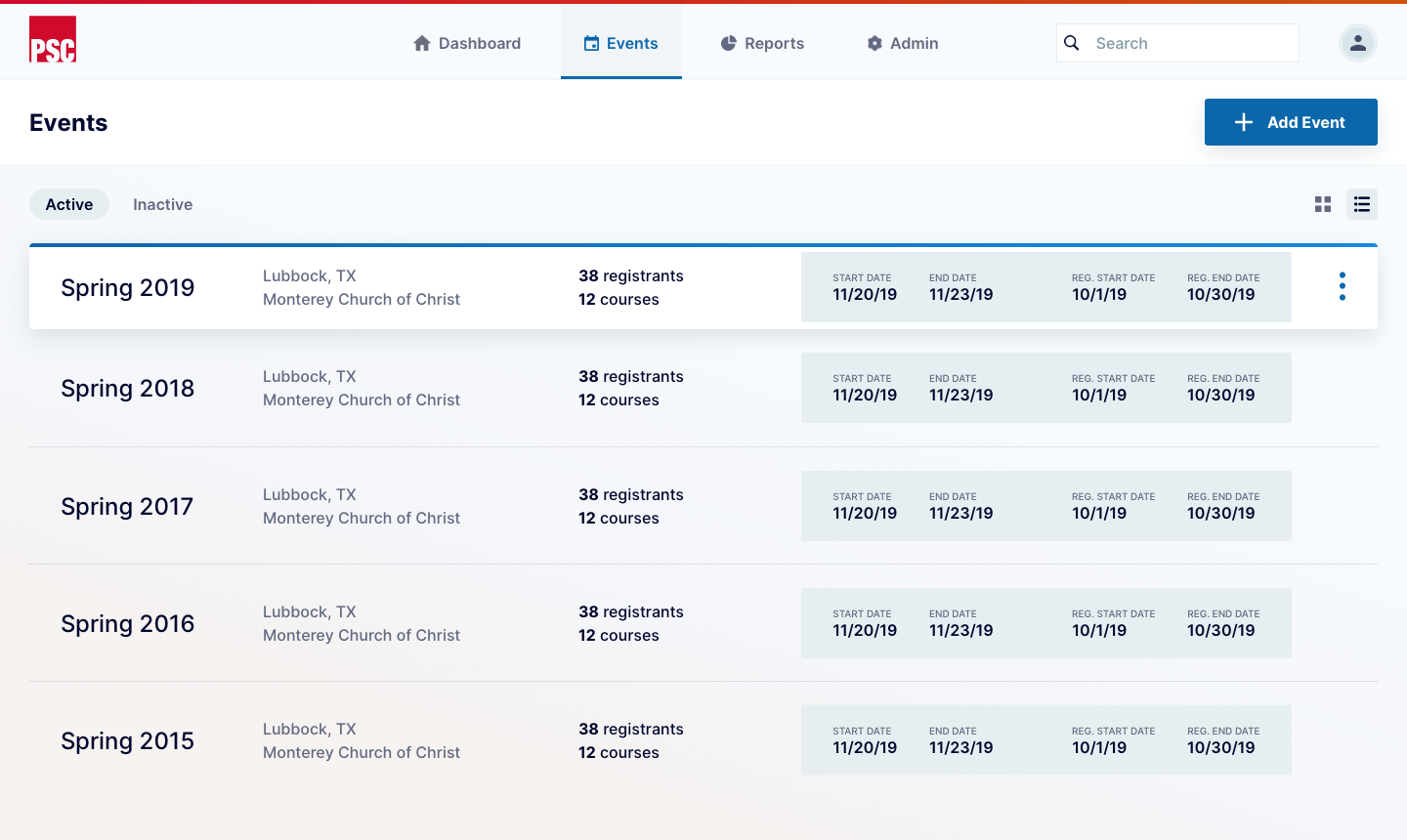Click the Spring 2019 event title
Image resolution: width=1407 pixels, height=840 pixels.
pos(128,287)
